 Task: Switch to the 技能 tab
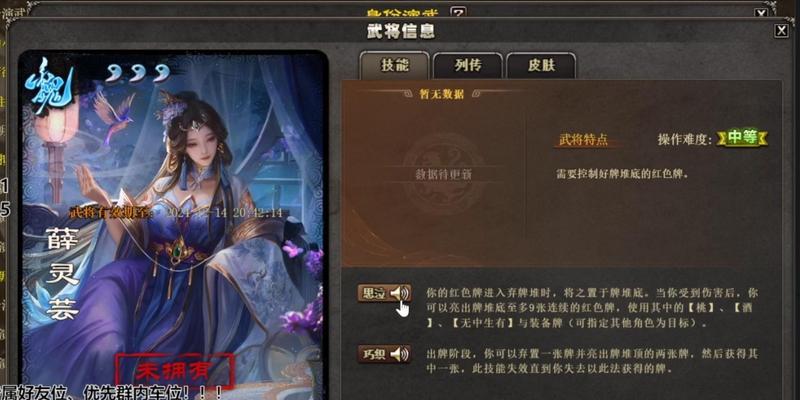395,66
